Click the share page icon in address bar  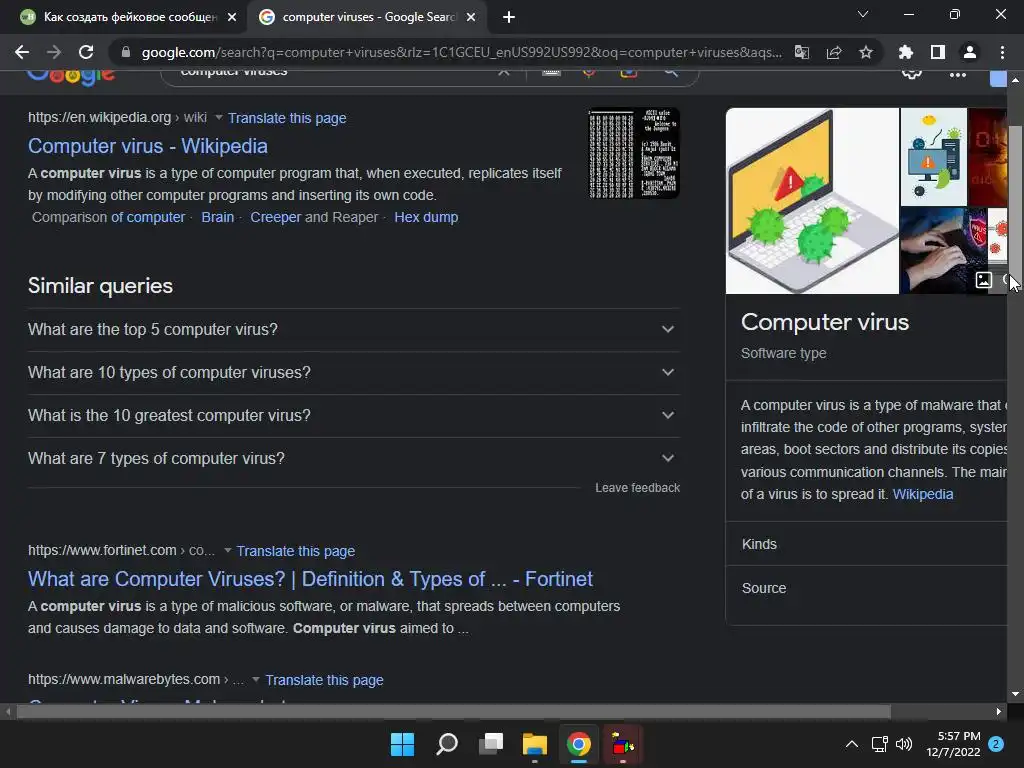834,52
